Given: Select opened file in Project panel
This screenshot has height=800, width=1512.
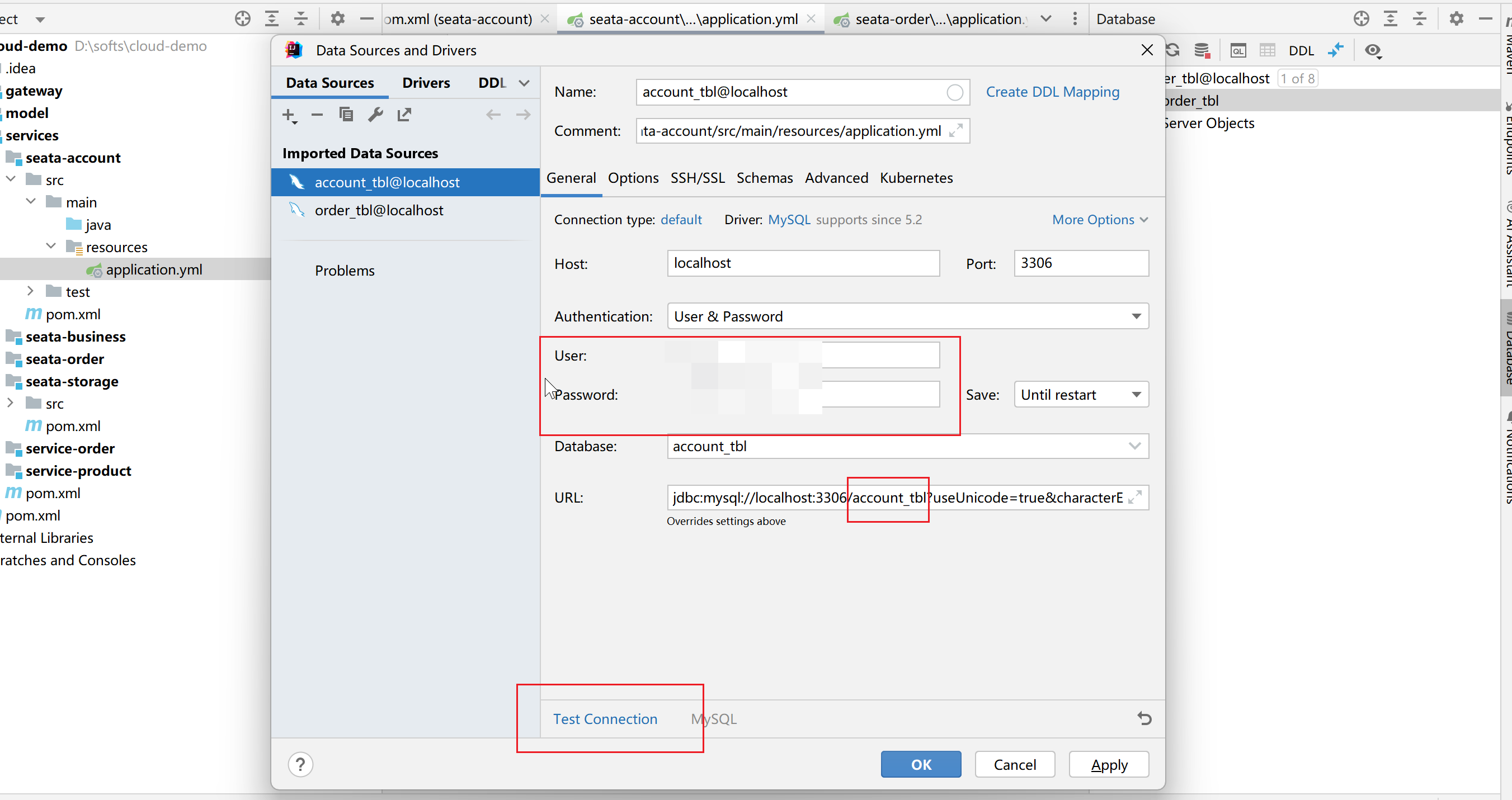Looking at the screenshot, I should [x=242, y=19].
